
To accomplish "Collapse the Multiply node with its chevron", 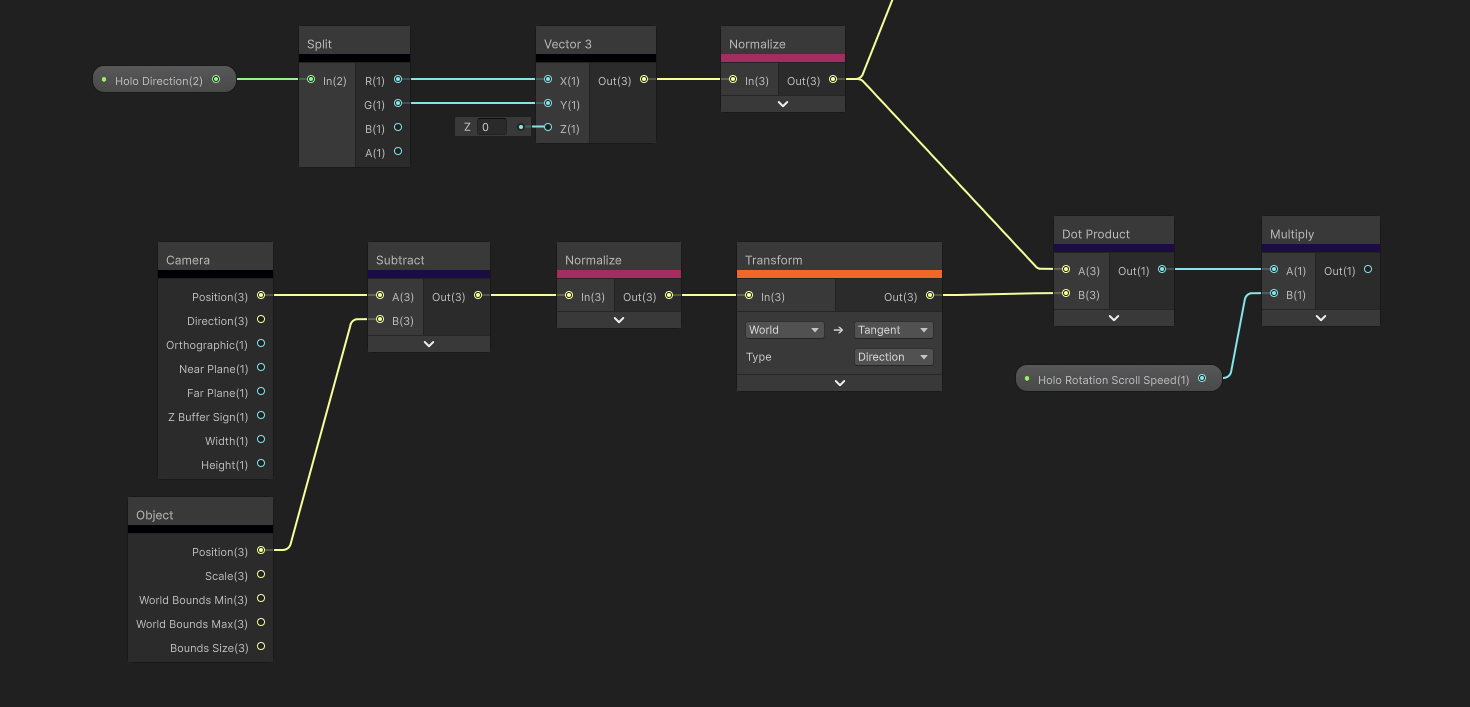I will pos(1320,316).
